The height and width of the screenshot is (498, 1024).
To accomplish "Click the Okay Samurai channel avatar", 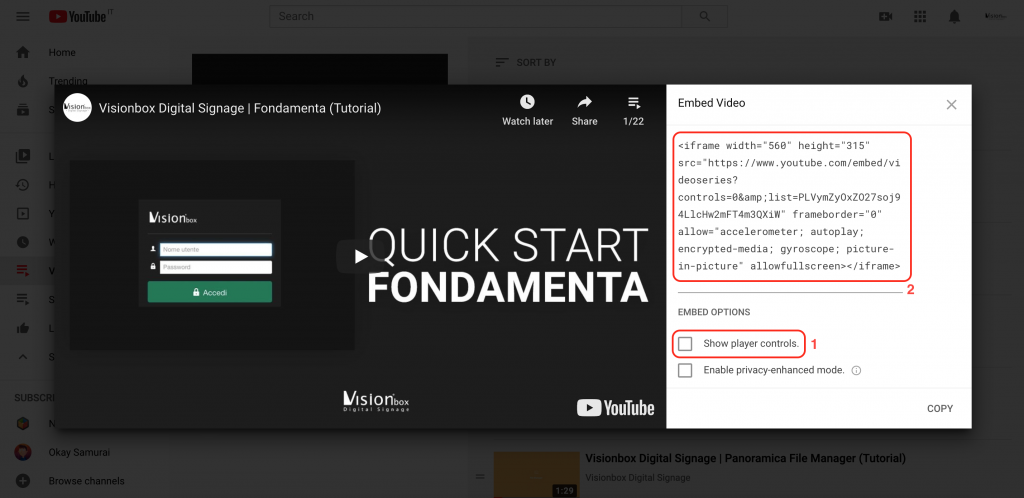I will click(23, 452).
